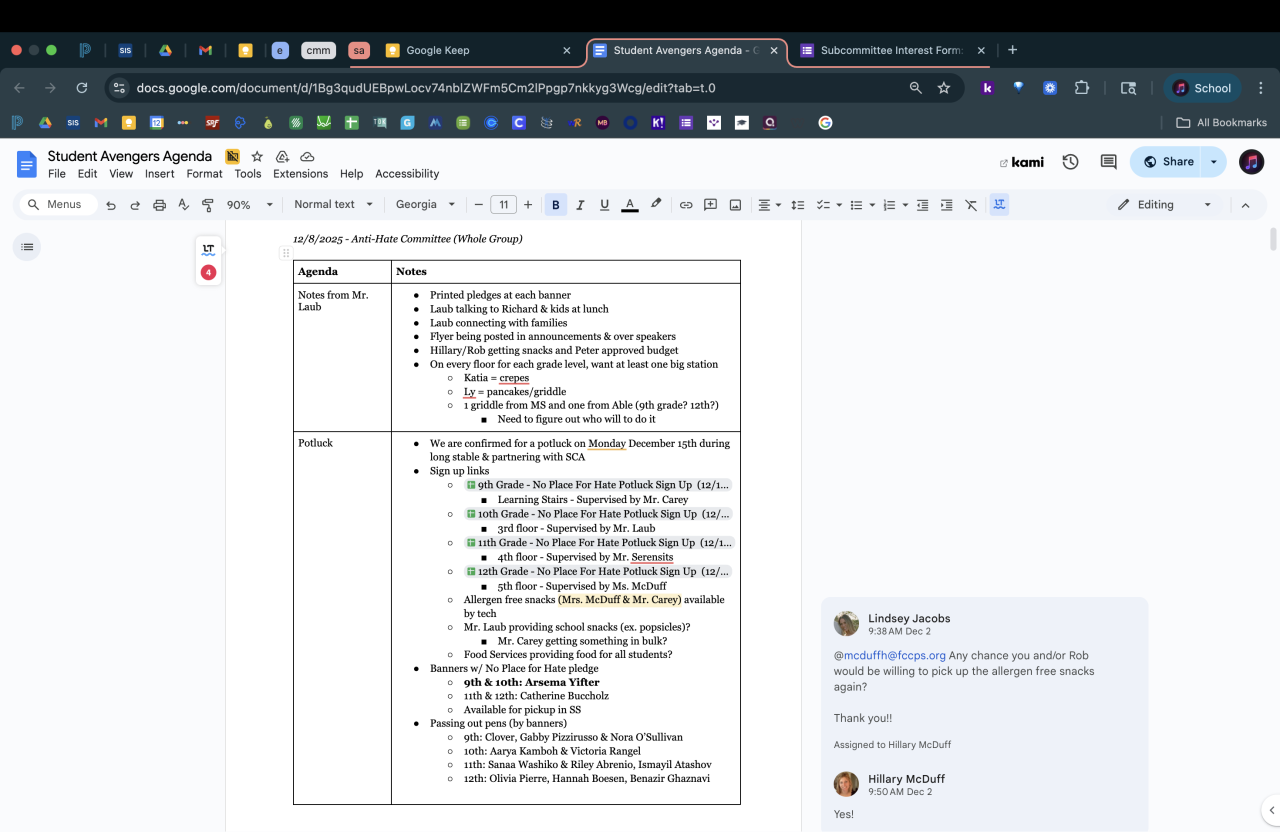The width and height of the screenshot is (1280, 832).
Task: Open the Extensions menu
Action: (x=300, y=174)
